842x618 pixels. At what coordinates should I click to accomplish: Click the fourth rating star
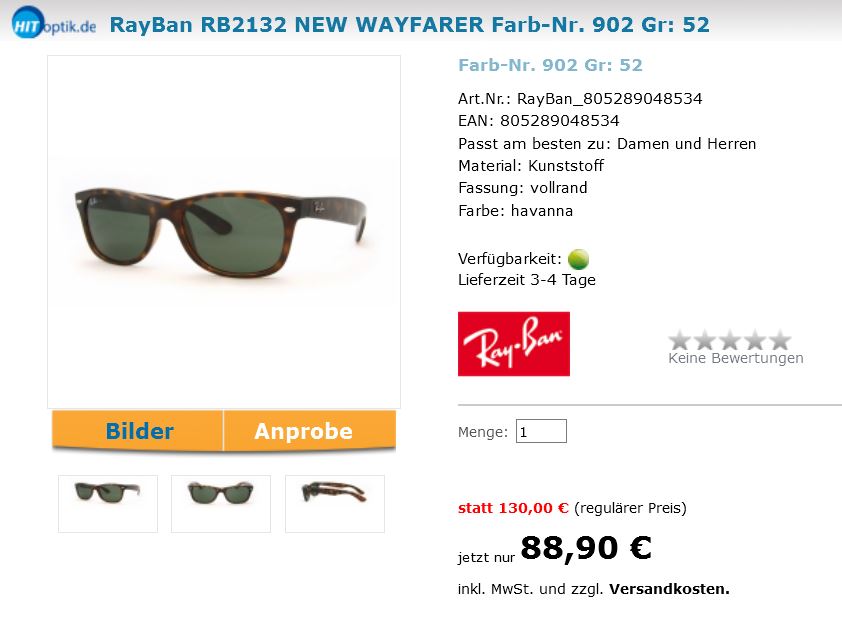click(x=755, y=340)
